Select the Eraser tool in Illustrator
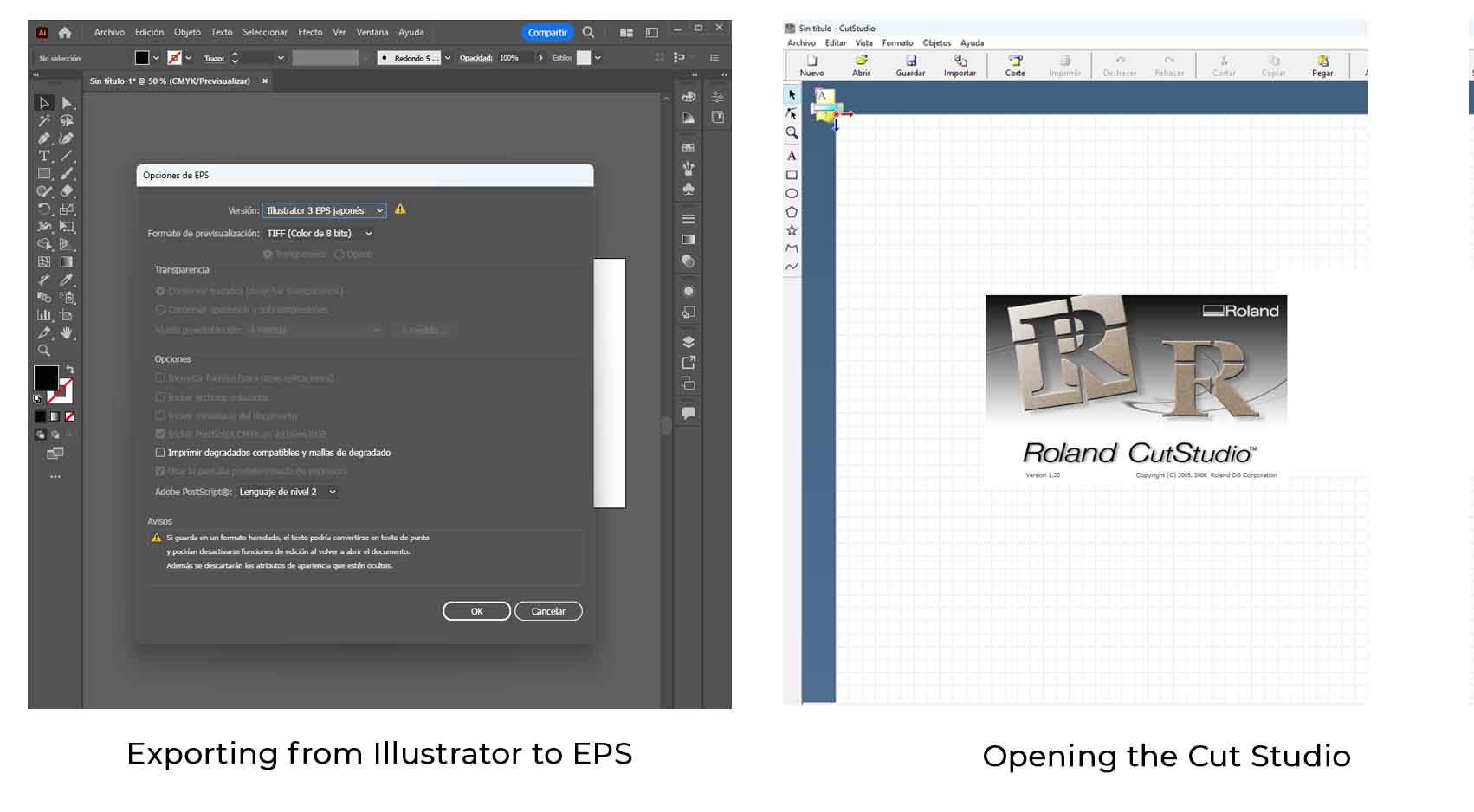The width and height of the screenshot is (1474, 812). pyautogui.click(x=67, y=191)
